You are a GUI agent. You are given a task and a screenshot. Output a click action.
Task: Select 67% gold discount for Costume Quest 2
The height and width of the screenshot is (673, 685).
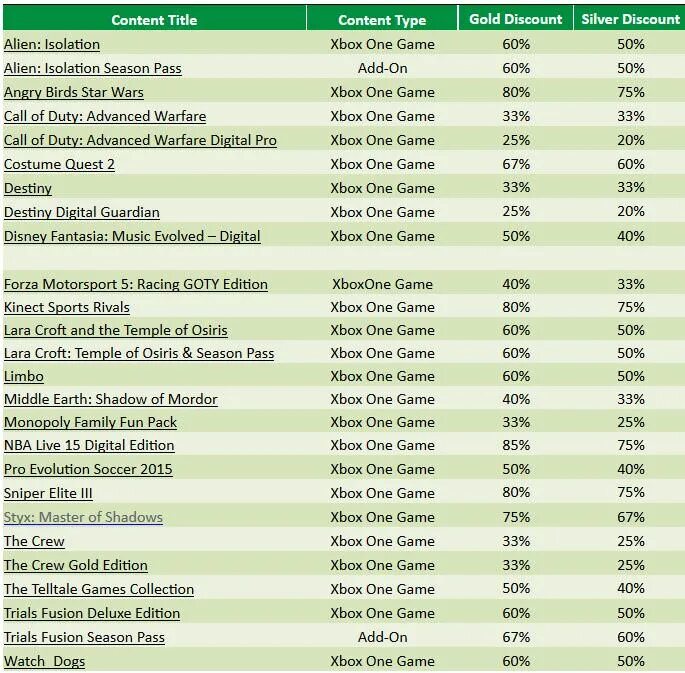pyautogui.click(x=516, y=164)
